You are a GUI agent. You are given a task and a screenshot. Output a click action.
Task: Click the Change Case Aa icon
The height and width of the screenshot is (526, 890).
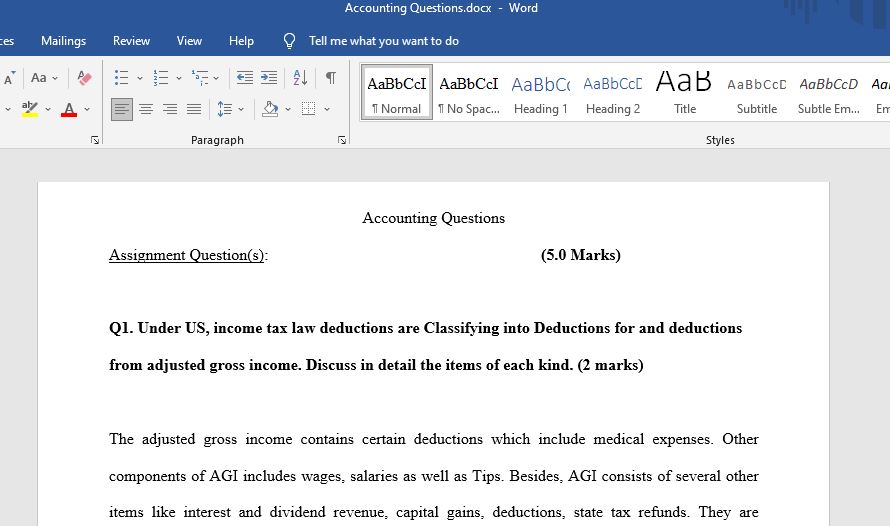[39, 78]
